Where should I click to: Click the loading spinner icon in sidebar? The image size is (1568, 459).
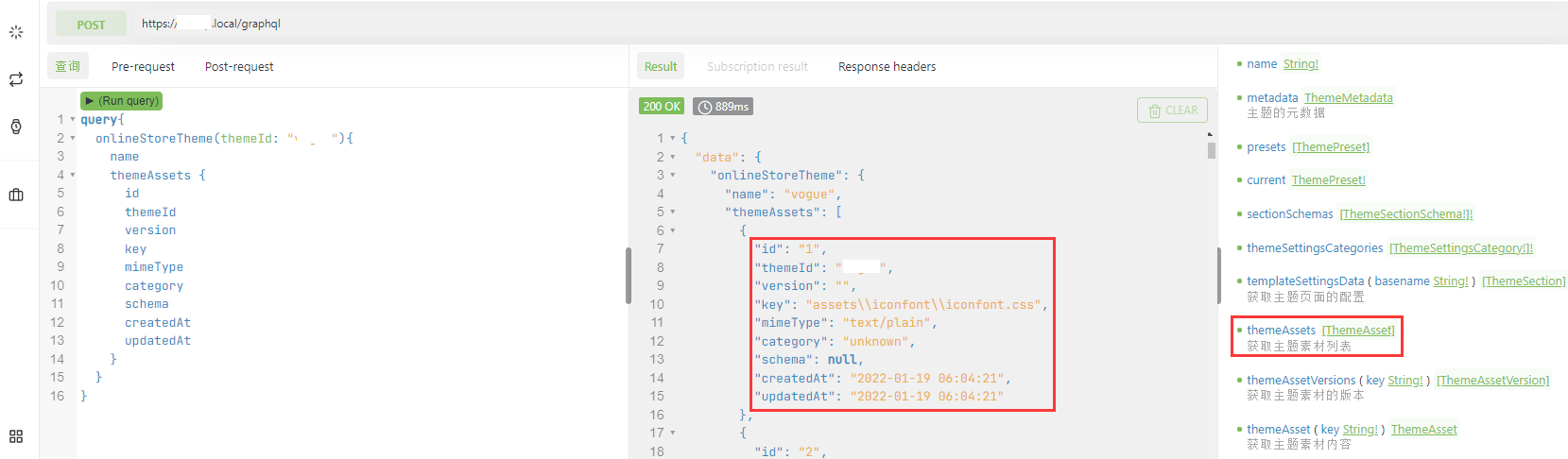click(16, 32)
